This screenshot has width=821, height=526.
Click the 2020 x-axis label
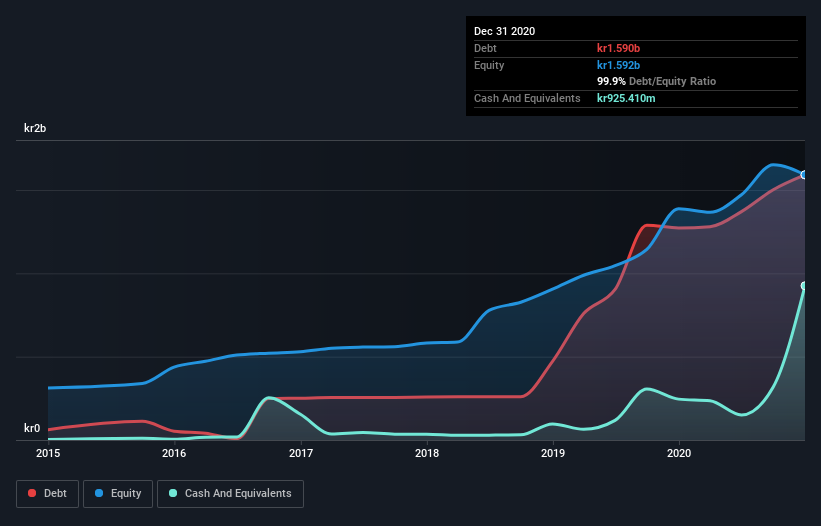pos(679,453)
